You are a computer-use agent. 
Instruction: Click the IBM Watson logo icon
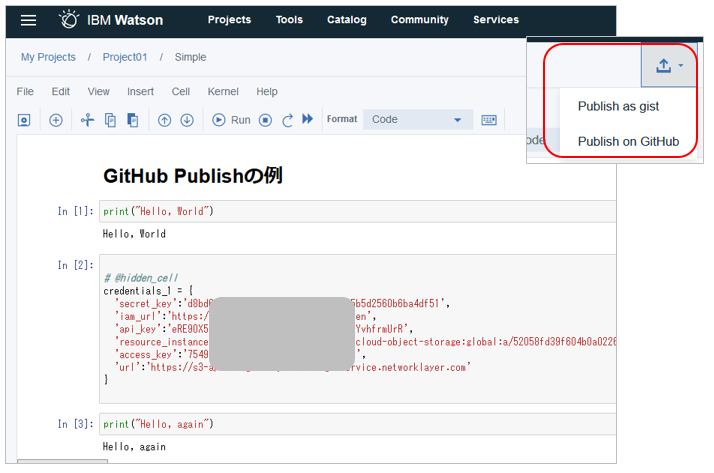click(69, 20)
